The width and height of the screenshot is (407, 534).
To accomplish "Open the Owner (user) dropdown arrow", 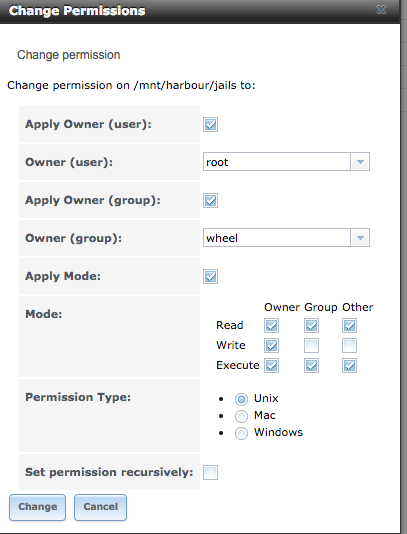I will [x=360, y=162].
